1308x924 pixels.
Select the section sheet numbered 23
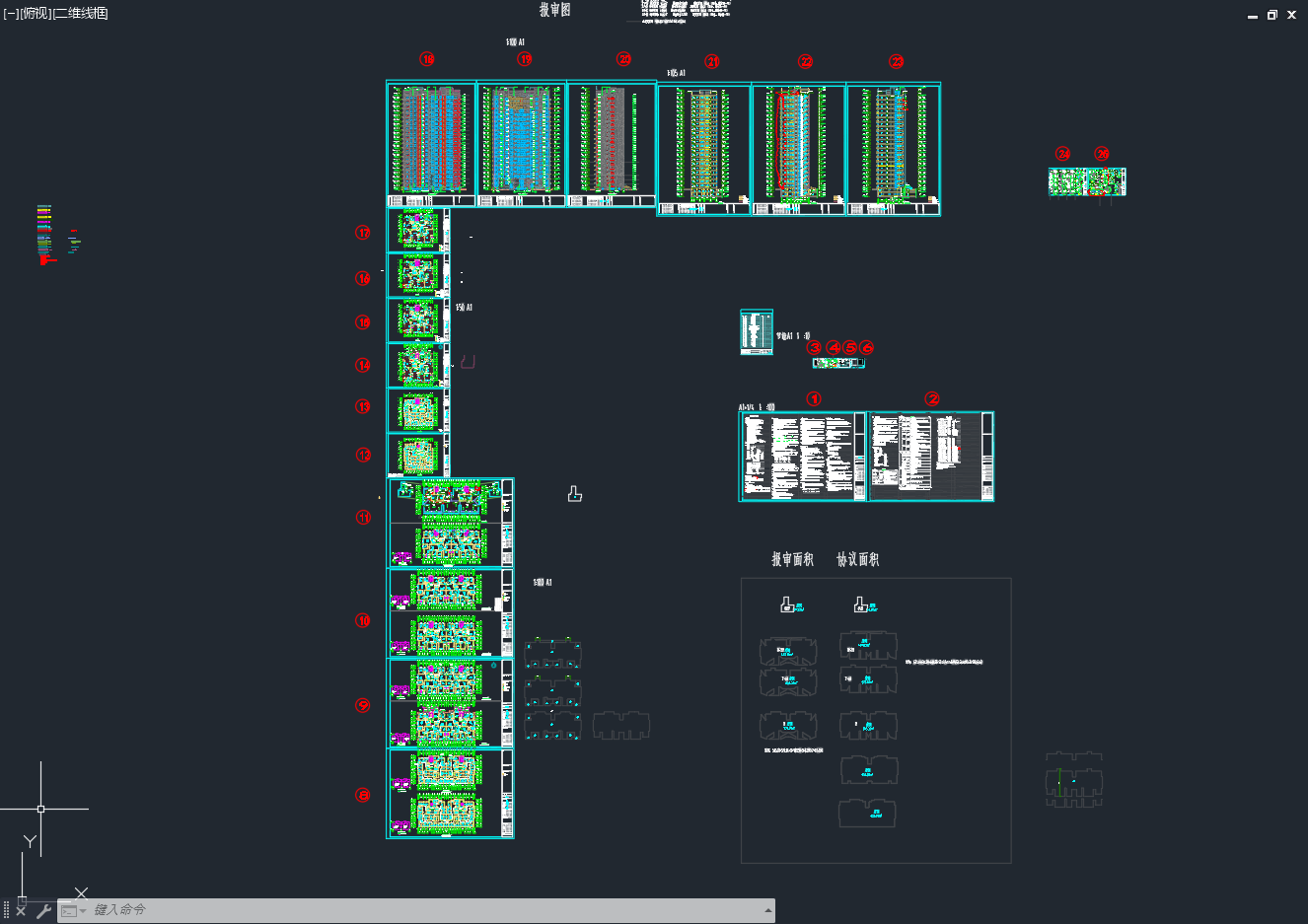click(894, 149)
